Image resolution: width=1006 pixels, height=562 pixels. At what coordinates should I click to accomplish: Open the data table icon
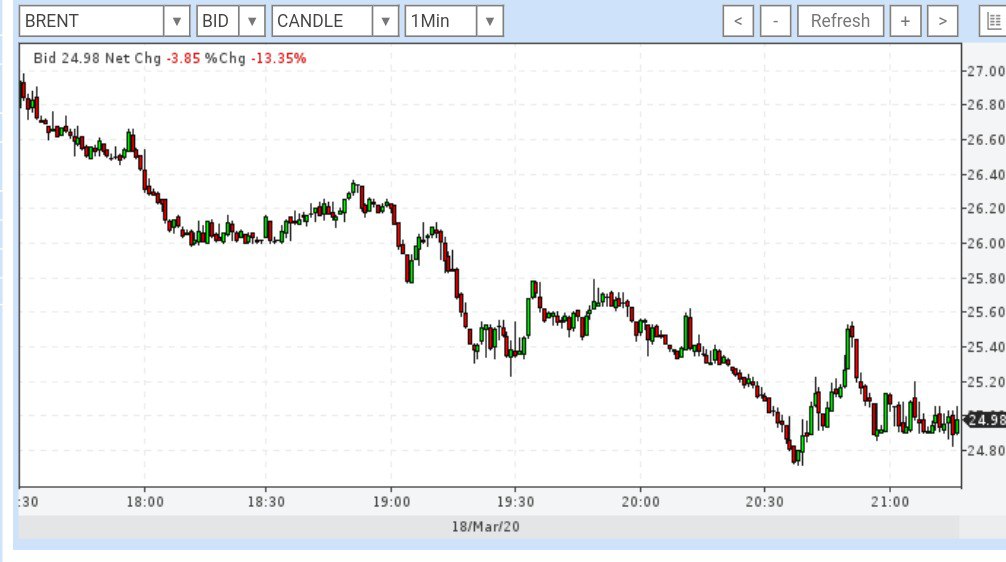pos(993,21)
